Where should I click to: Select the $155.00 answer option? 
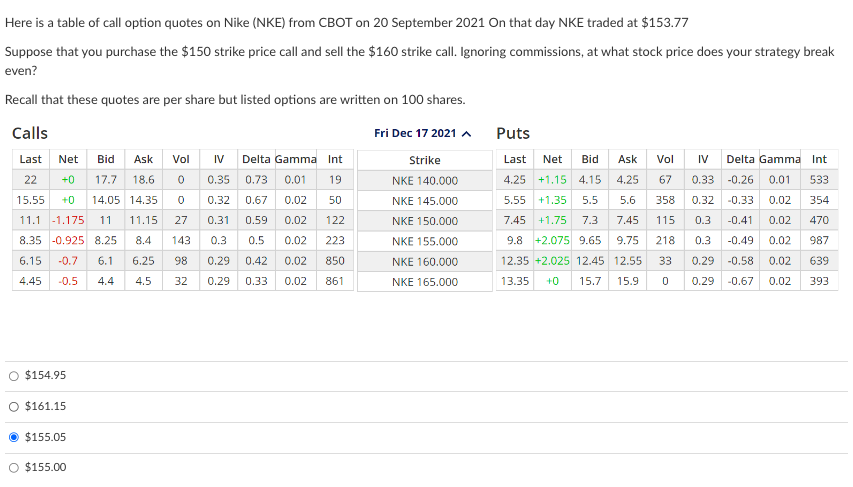[14, 467]
